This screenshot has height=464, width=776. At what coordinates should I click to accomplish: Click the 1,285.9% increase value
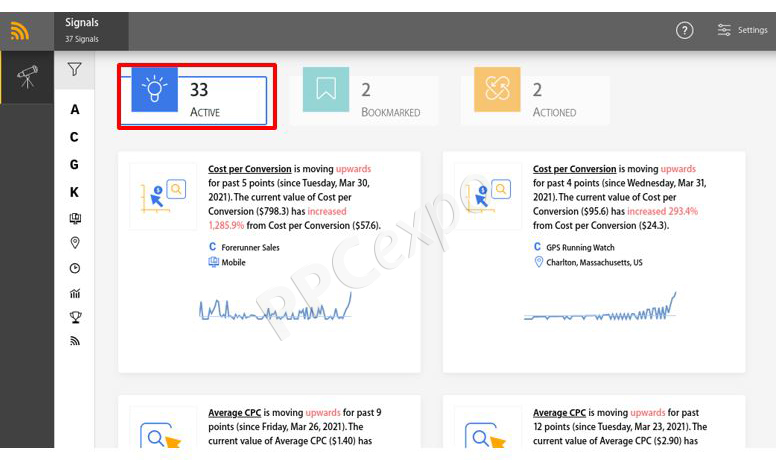coord(226,226)
